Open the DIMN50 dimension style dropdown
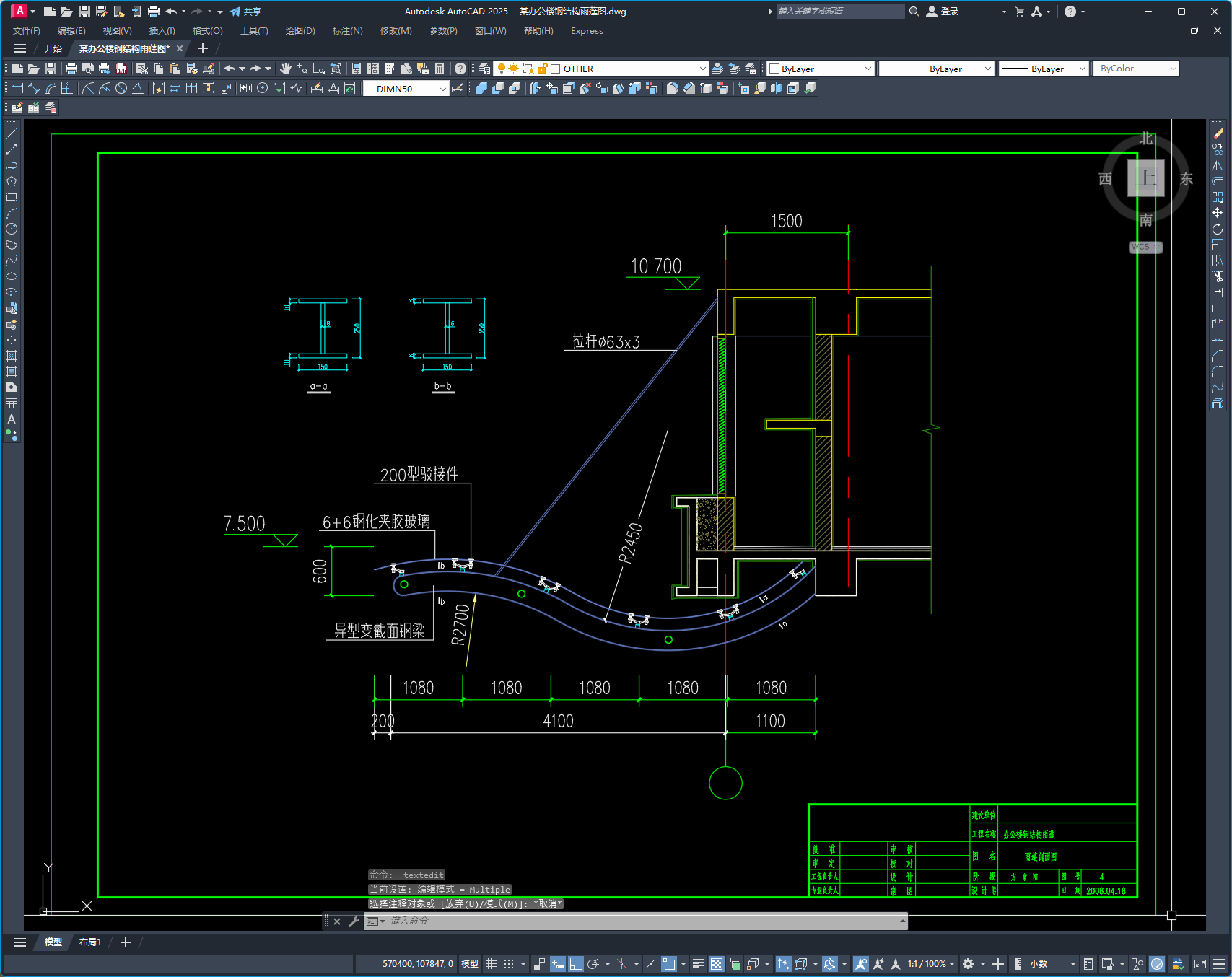This screenshot has width=1232, height=977. (x=443, y=89)
